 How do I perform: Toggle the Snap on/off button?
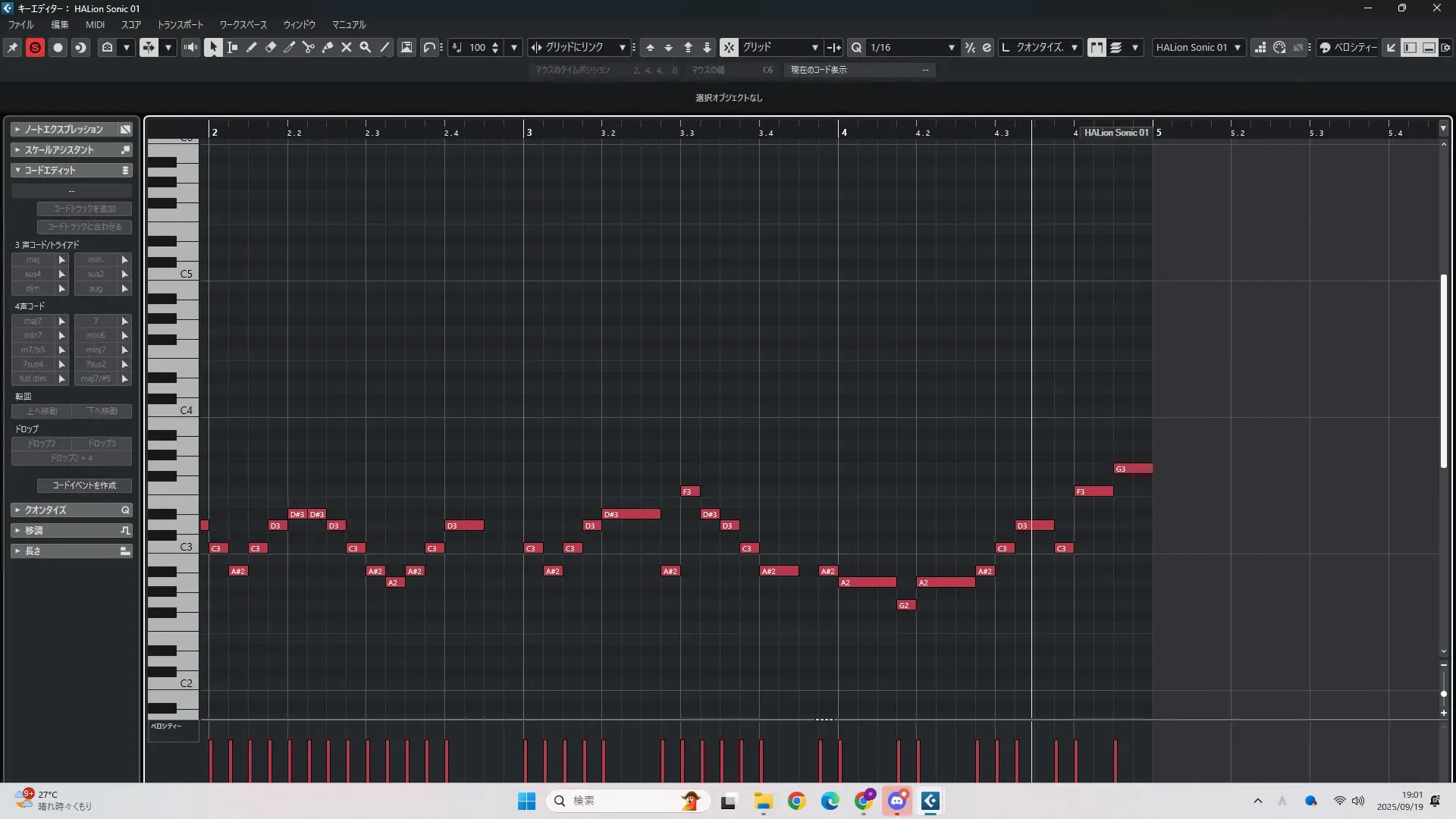(728, 47)
